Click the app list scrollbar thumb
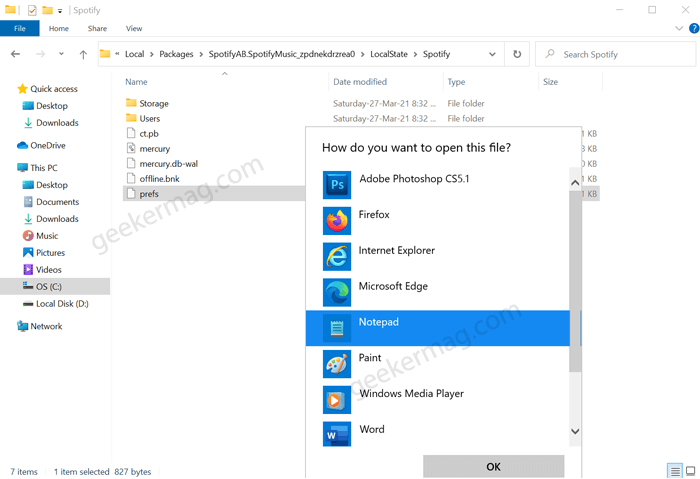700x479 pixels. tap(575, 281)
